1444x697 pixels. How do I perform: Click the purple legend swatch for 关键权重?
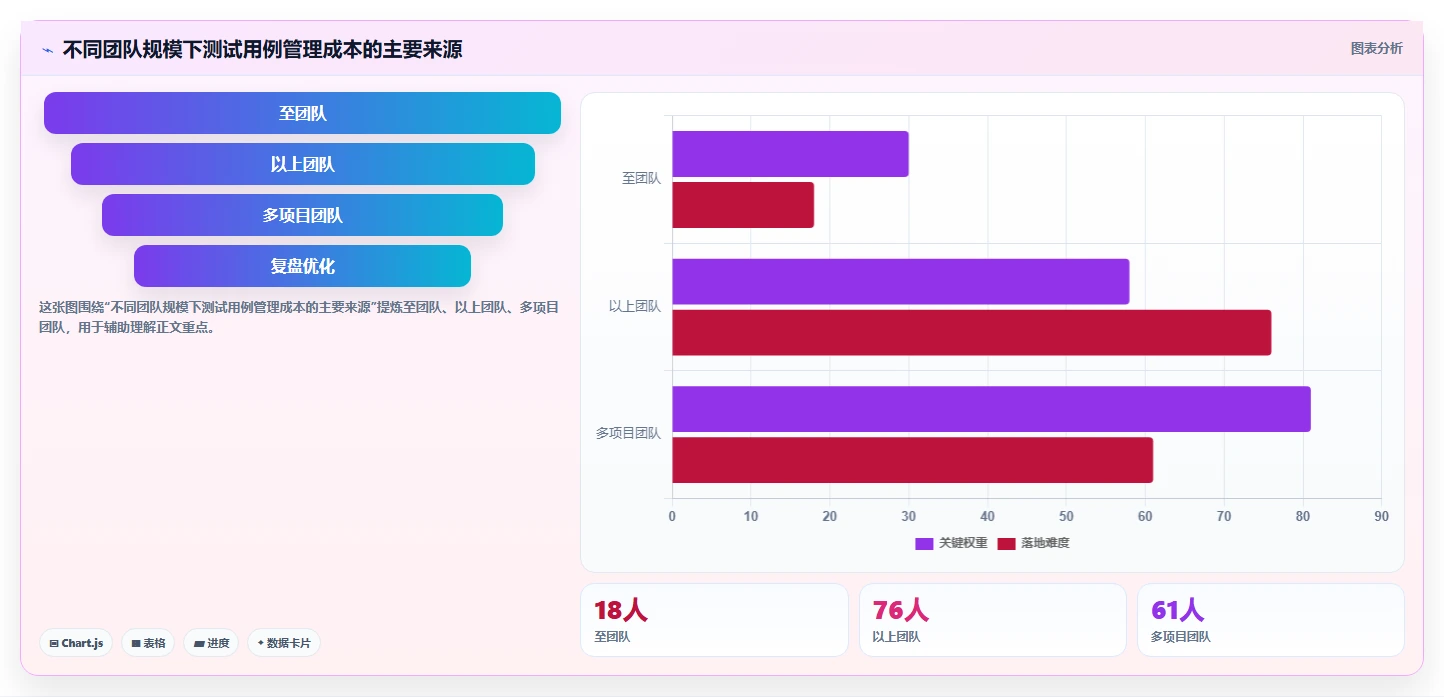(924, 544)
